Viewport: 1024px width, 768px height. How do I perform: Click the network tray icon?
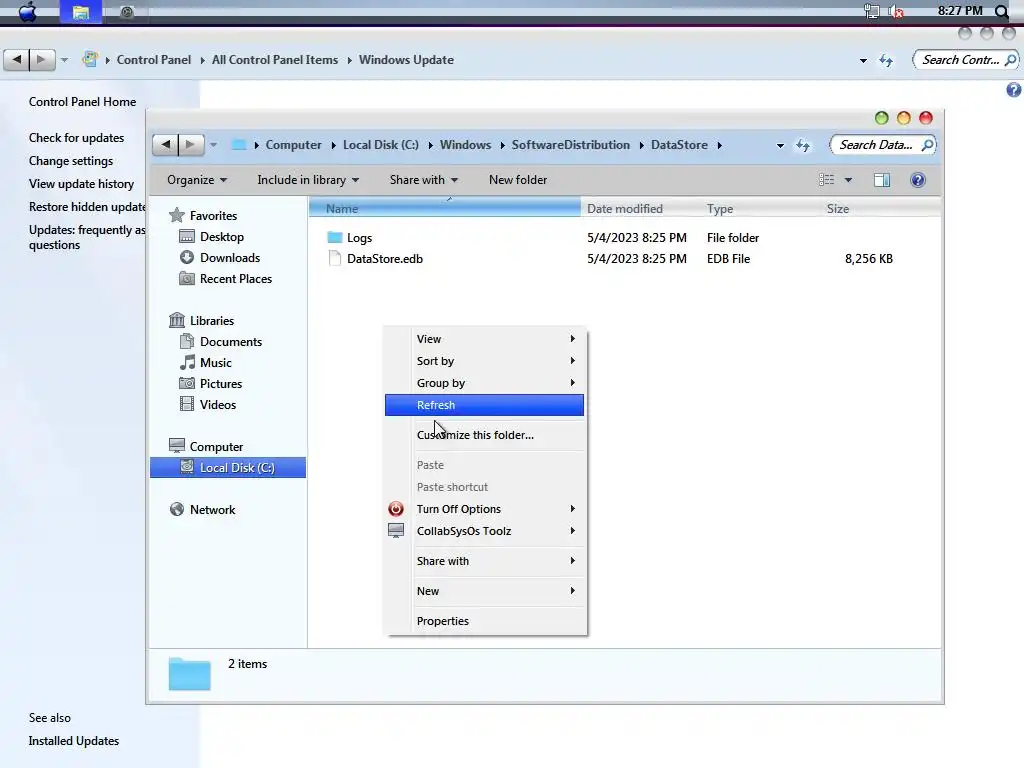(x=872, y=11)
